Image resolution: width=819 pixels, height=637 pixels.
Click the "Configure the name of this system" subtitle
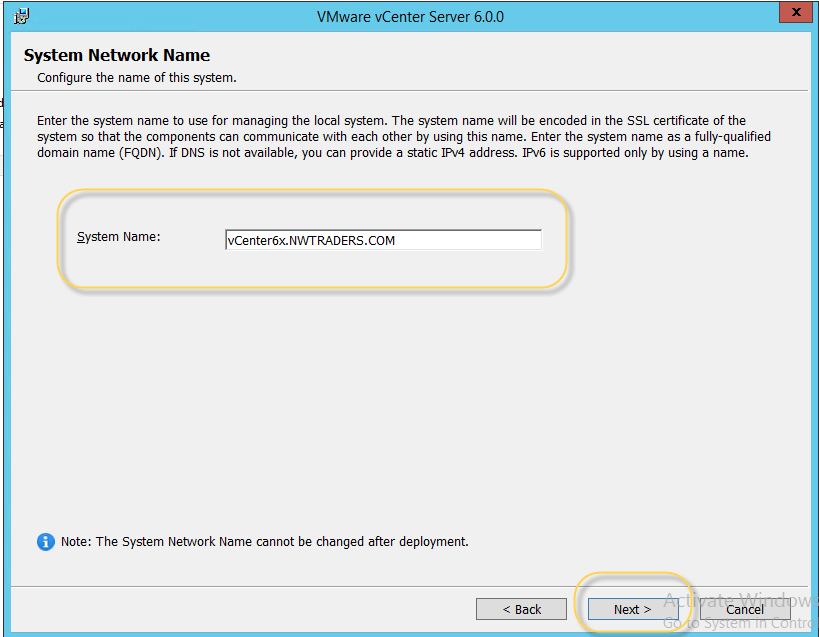(x=136, y=77)
